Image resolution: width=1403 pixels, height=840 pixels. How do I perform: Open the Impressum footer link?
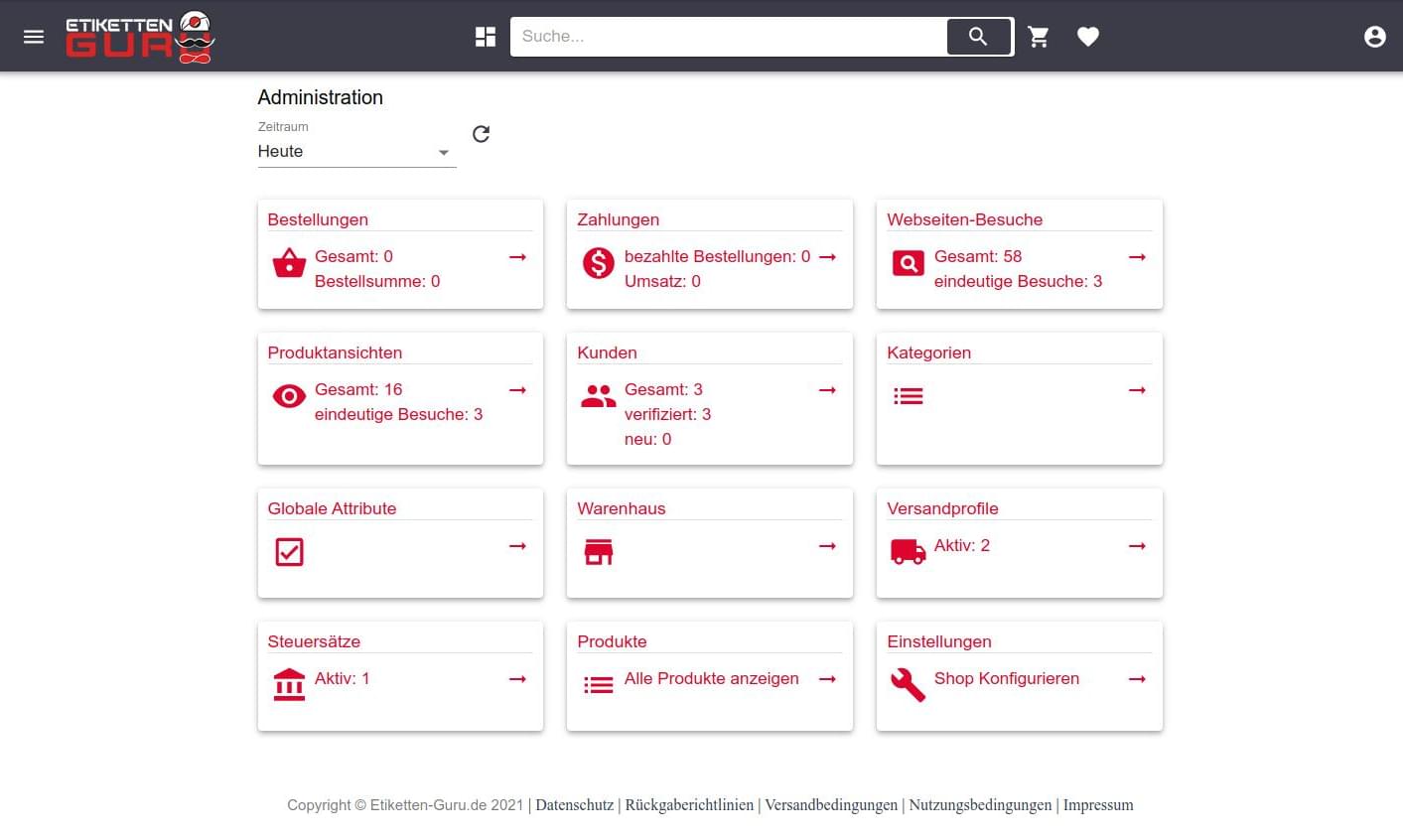[1098, 805]
